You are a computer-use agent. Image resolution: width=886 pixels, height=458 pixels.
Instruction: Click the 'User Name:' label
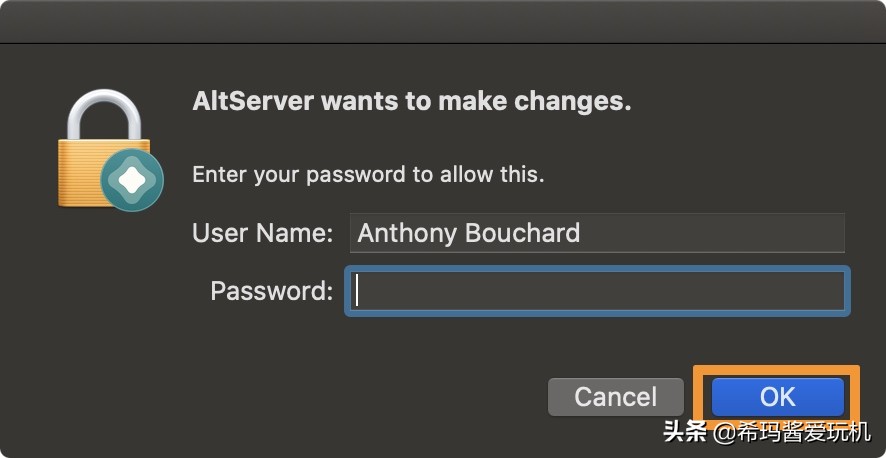[x=262, y=234]
